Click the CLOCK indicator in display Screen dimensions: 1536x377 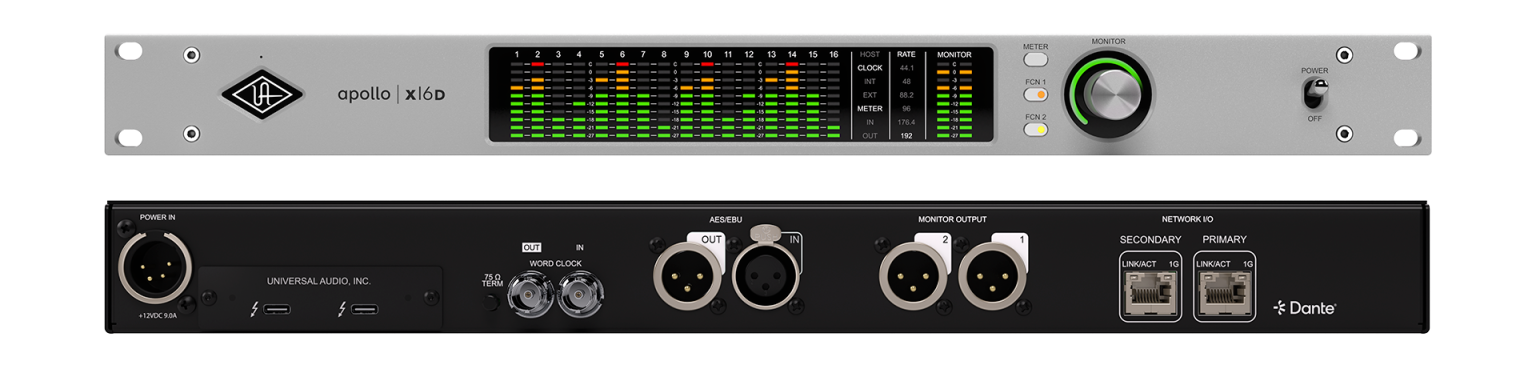(869, 68)
